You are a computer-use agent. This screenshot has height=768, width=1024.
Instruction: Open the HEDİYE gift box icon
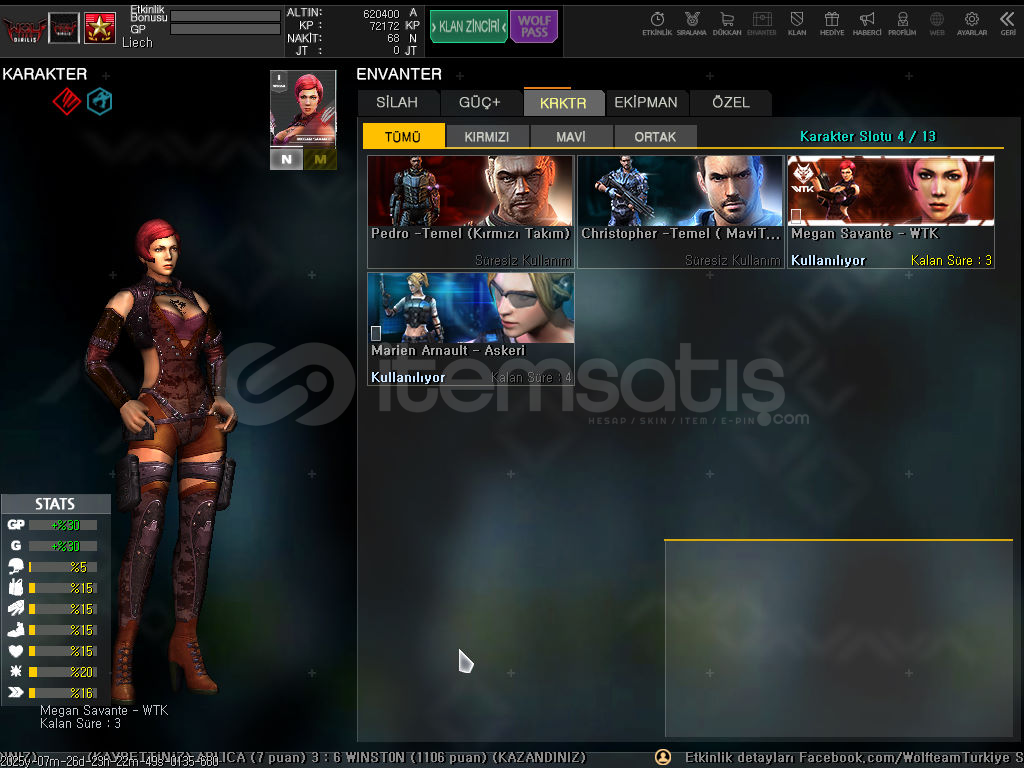[832, 24]
